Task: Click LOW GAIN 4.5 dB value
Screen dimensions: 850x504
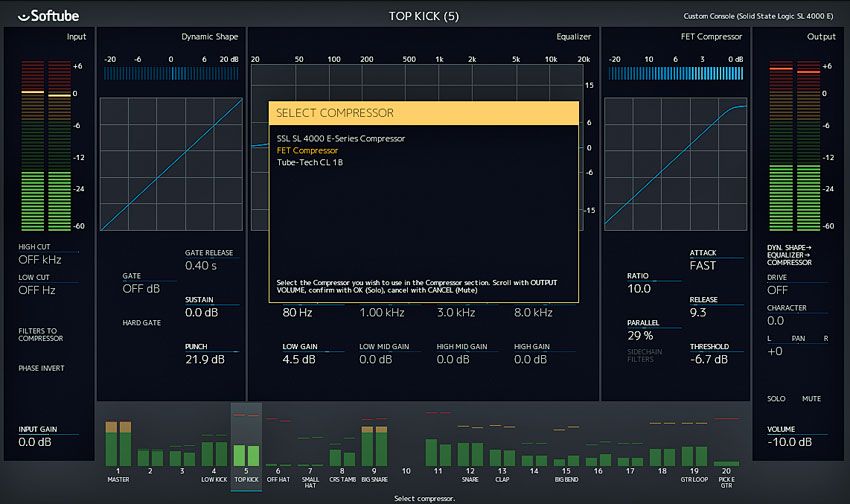Action: [299, 359]
